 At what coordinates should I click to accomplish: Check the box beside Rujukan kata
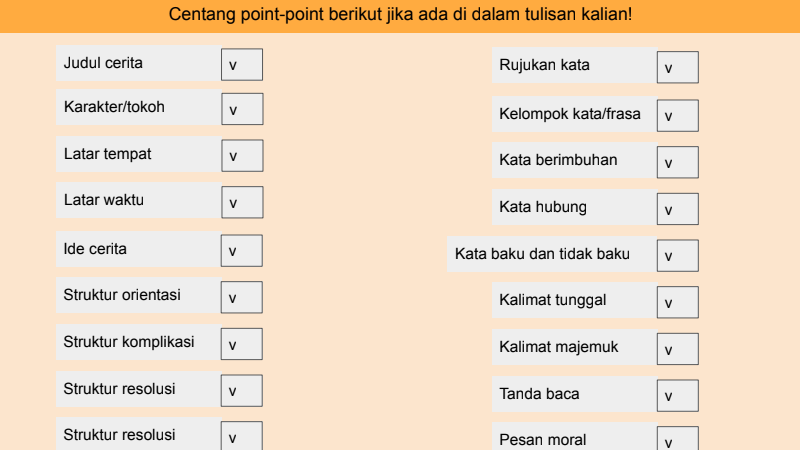[x=677, y=67]
